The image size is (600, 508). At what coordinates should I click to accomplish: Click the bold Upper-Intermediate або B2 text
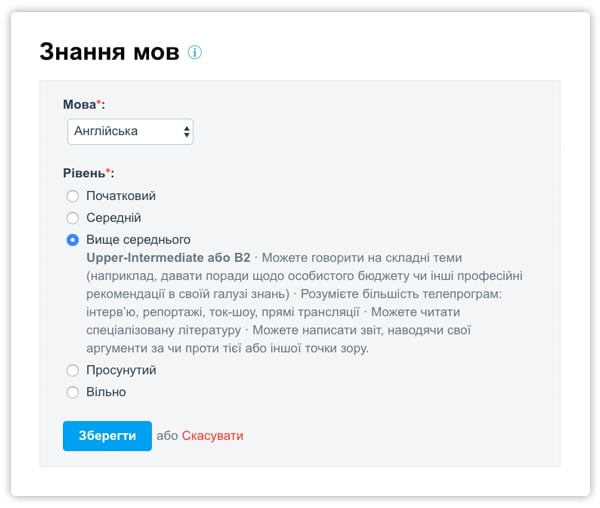[x=168, y=257]
